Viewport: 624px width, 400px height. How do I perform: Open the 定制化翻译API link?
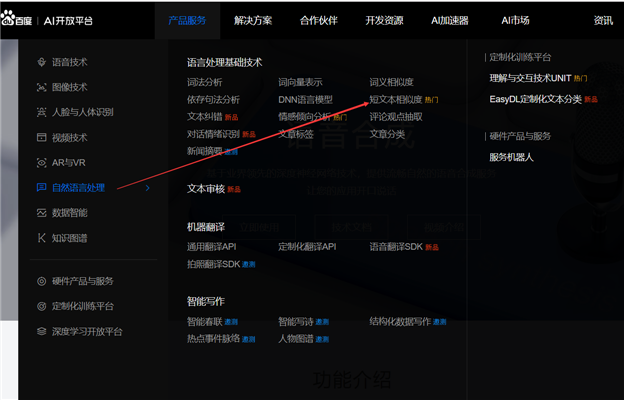pos(307,247)
